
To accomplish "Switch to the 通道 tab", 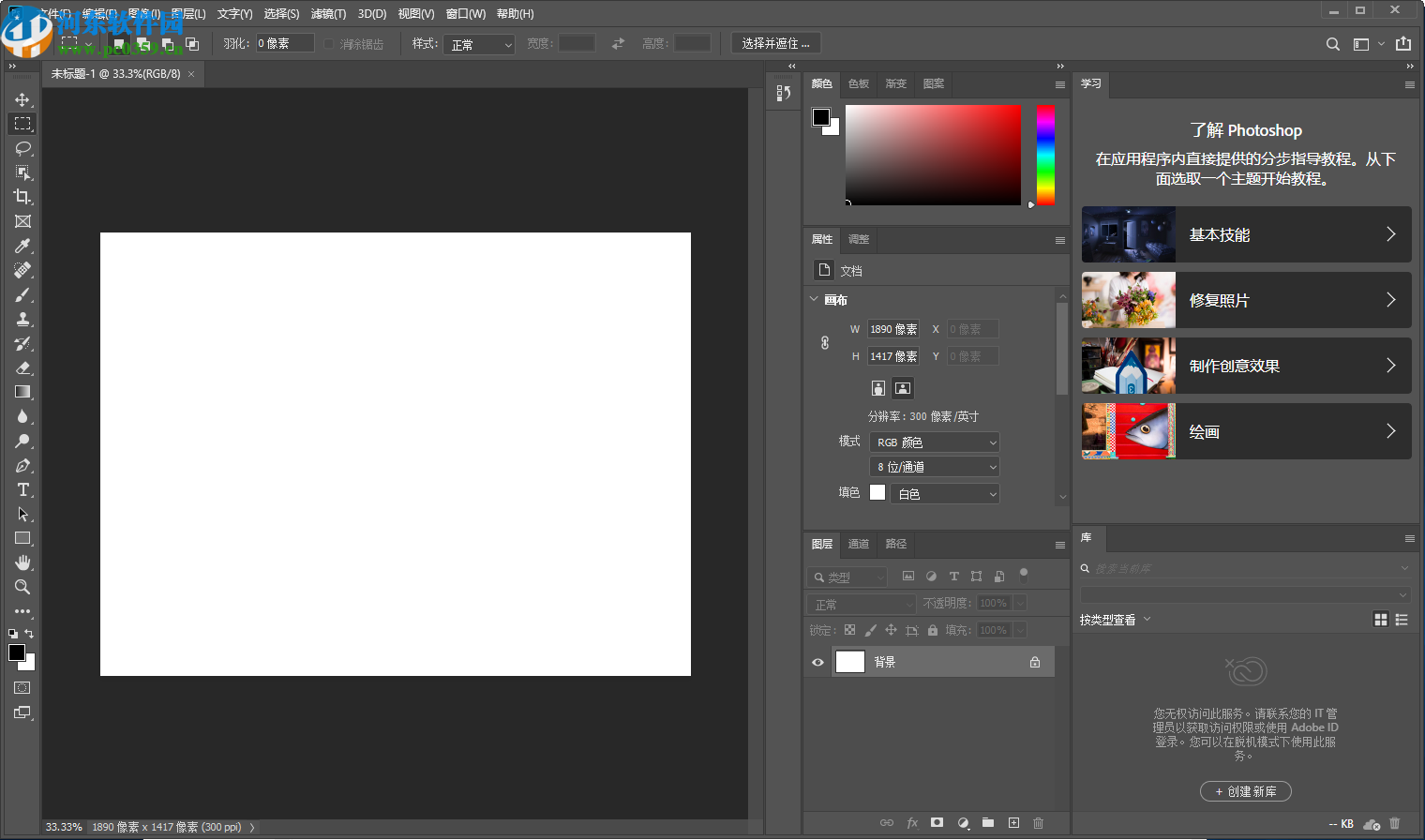I will coord(858,544).
